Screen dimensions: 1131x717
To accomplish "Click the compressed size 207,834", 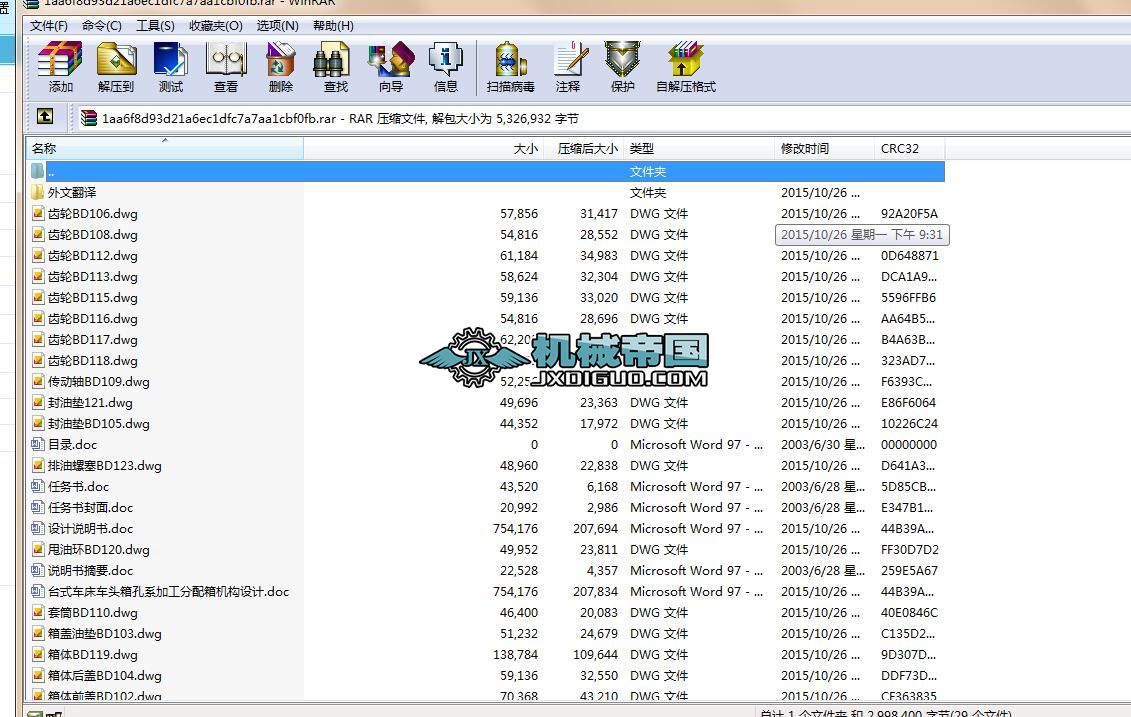I will click(x=595, y=591).
